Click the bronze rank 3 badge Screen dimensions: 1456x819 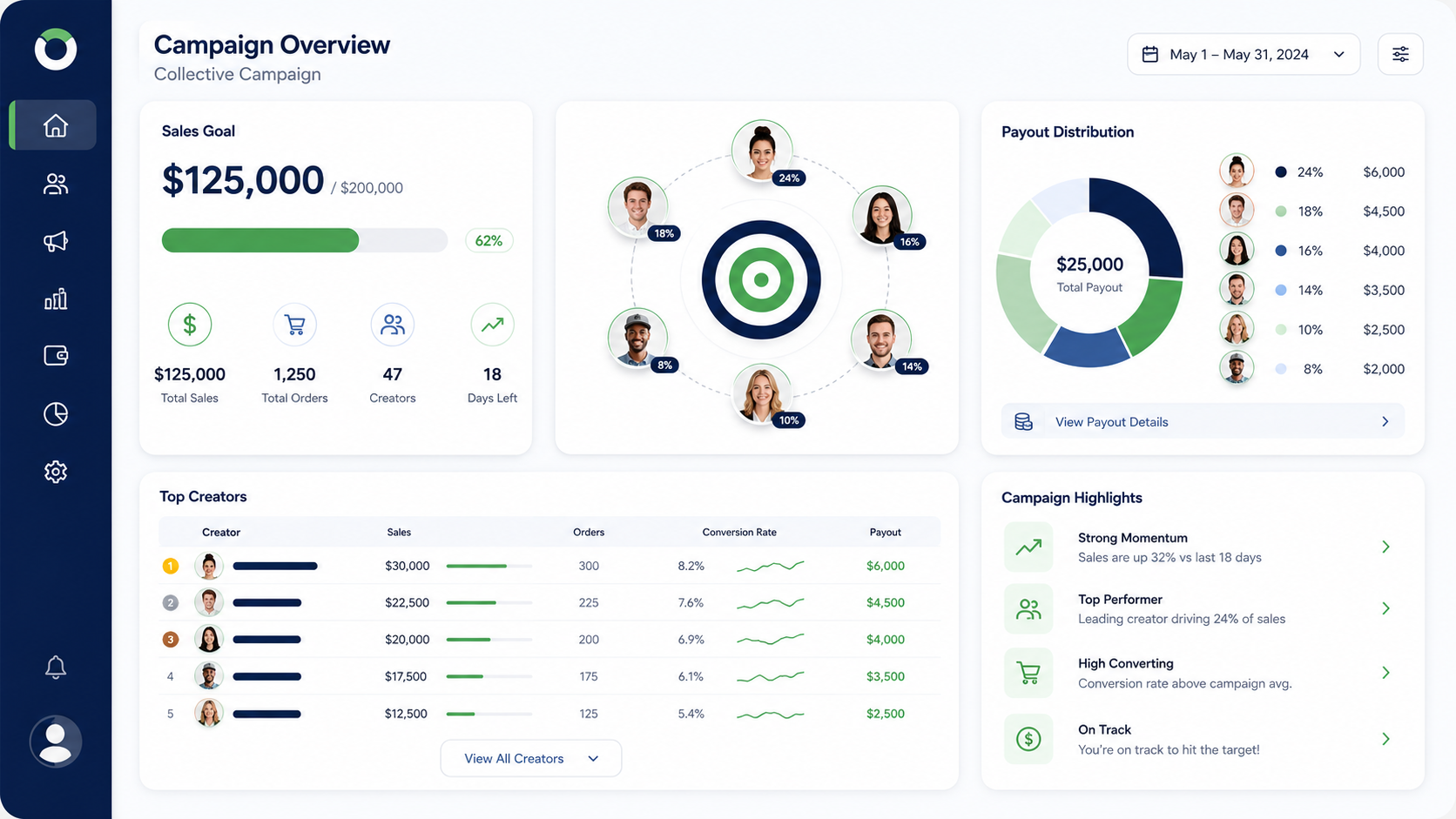[171, 639]
